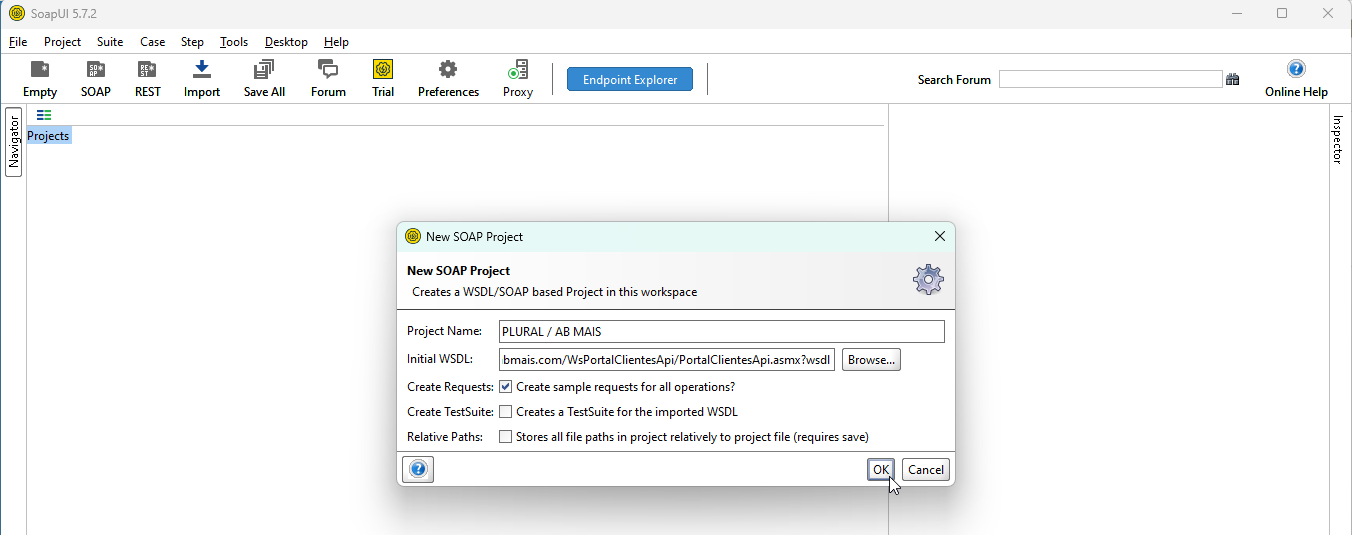Image resolution: width=1352 pixels, height=535 pixels.
Task: Click the Trial toolbar icon
Action: pos(383,69)
